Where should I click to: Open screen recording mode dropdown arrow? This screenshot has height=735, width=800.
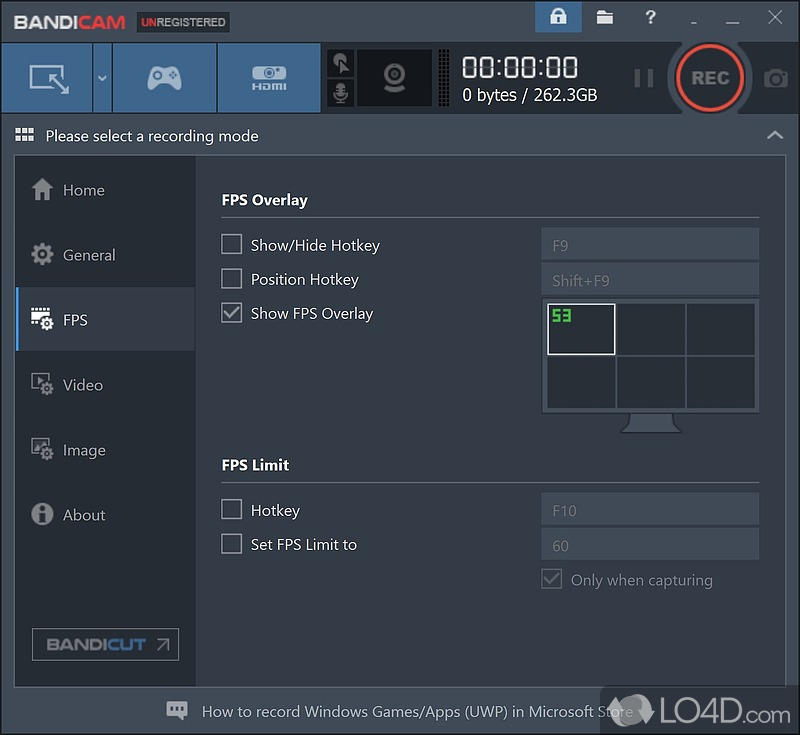102,78
